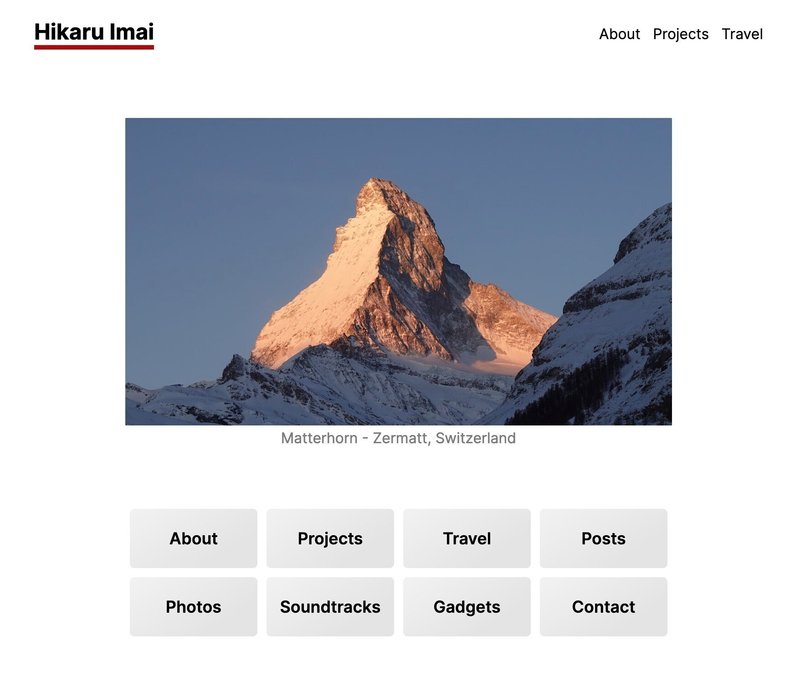Open the Photos tile
The height and width of the screenshot is (686, 800).
193,606
